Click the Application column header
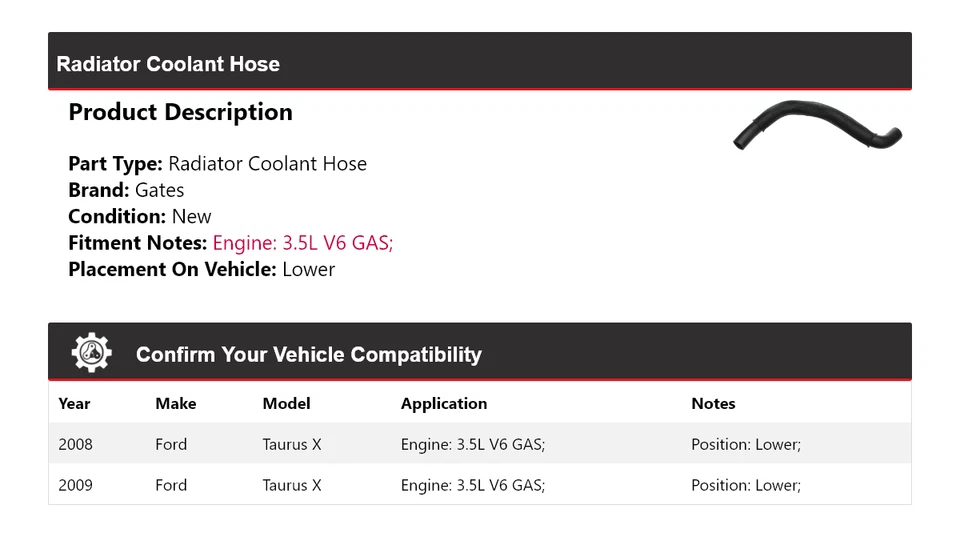The width and height of the screenshot is (960, 537). click(x=444, y=404)
